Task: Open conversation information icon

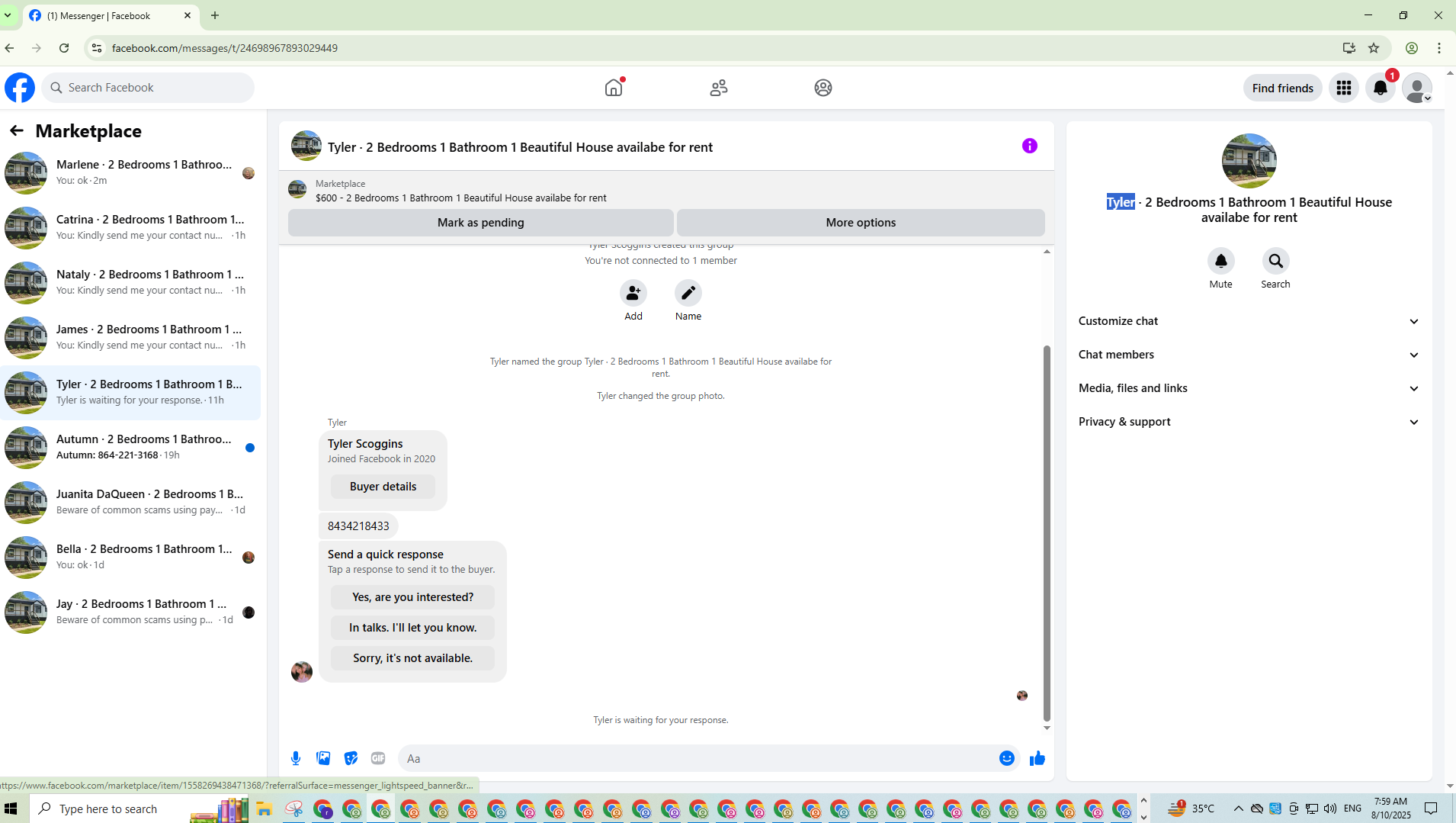Action: (x=1030, y=146)
